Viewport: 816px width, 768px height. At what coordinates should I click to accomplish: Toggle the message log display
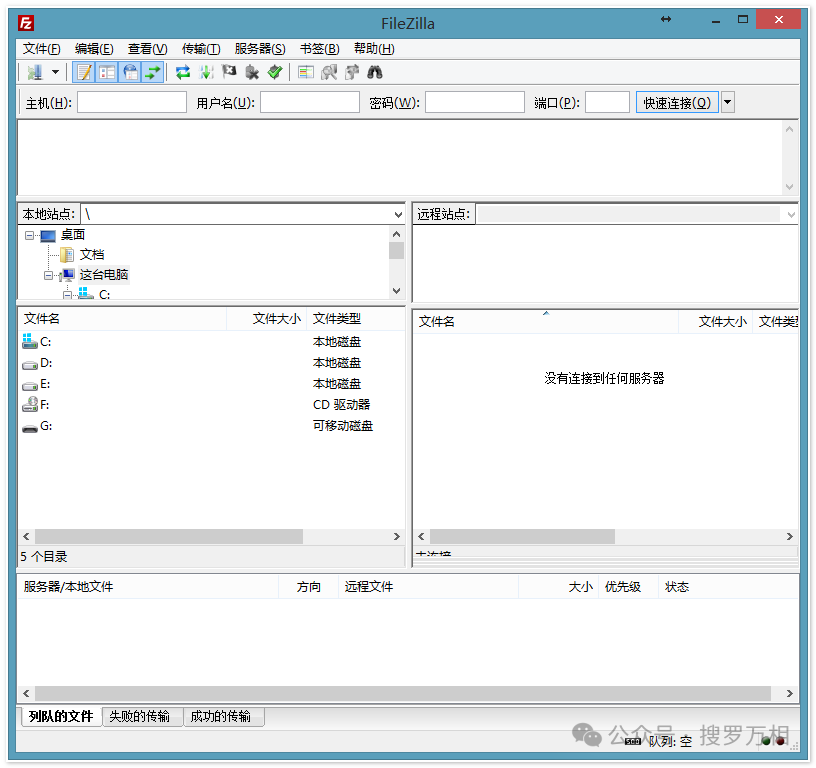(x=84, y=72)
